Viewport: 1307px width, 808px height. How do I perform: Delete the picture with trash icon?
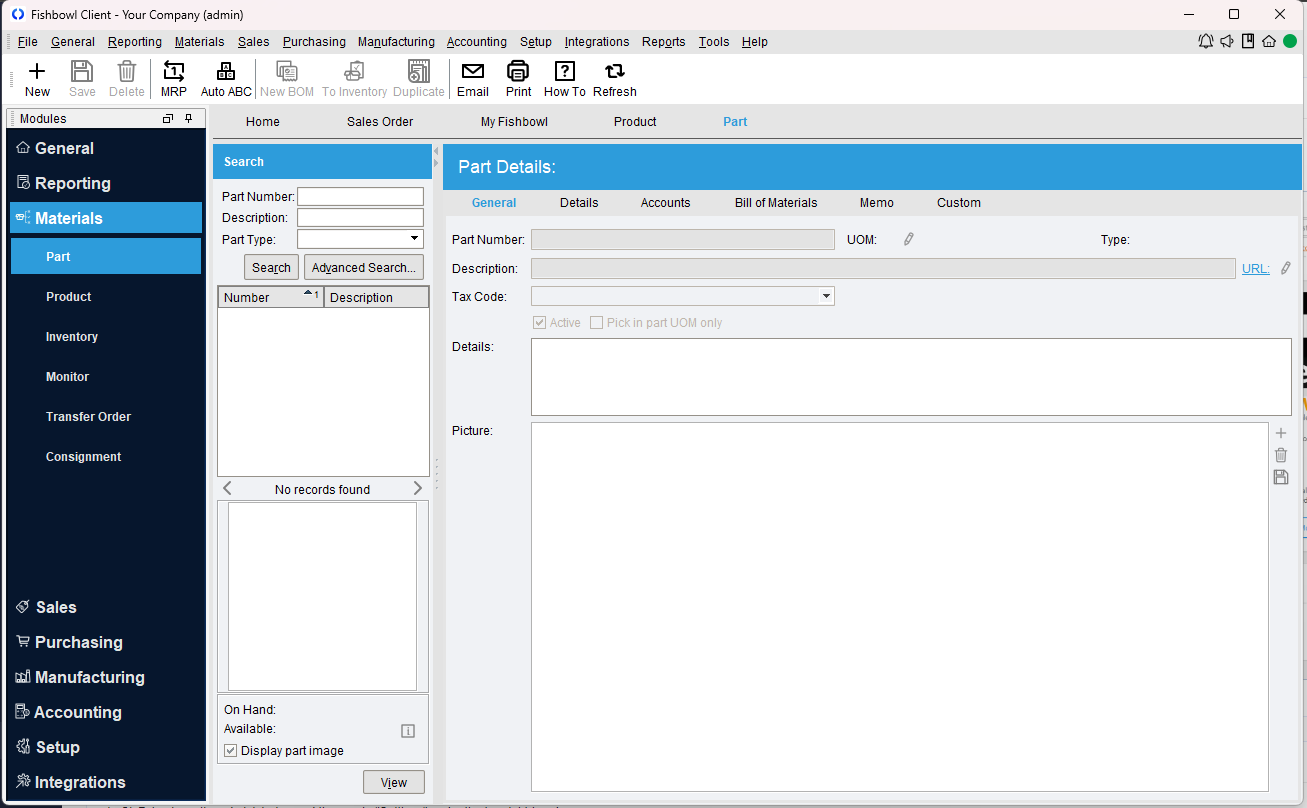pyautogui.click(x=1281, y=455)
